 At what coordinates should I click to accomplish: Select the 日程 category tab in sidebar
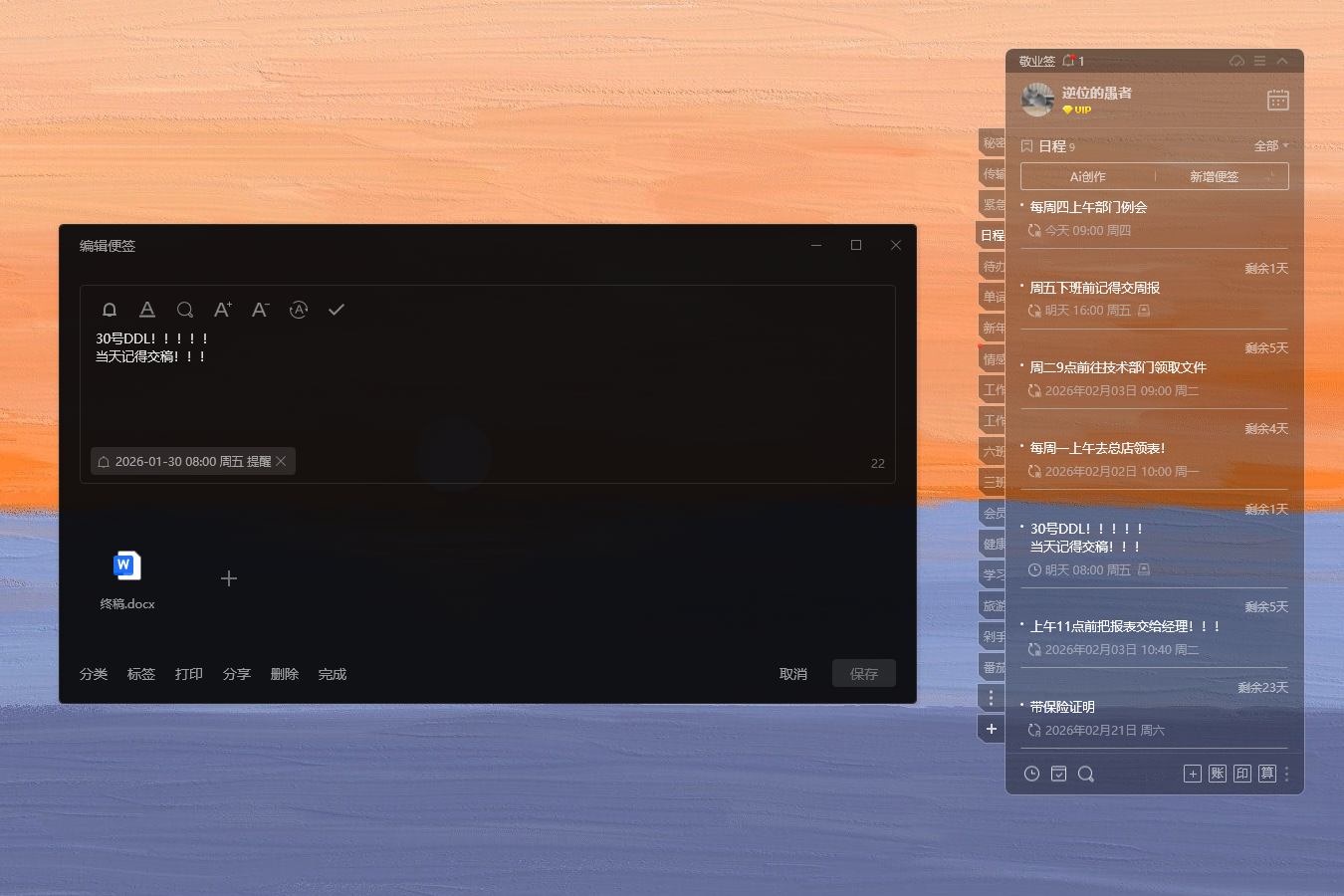pyautogui.click(x=993, y=236)
